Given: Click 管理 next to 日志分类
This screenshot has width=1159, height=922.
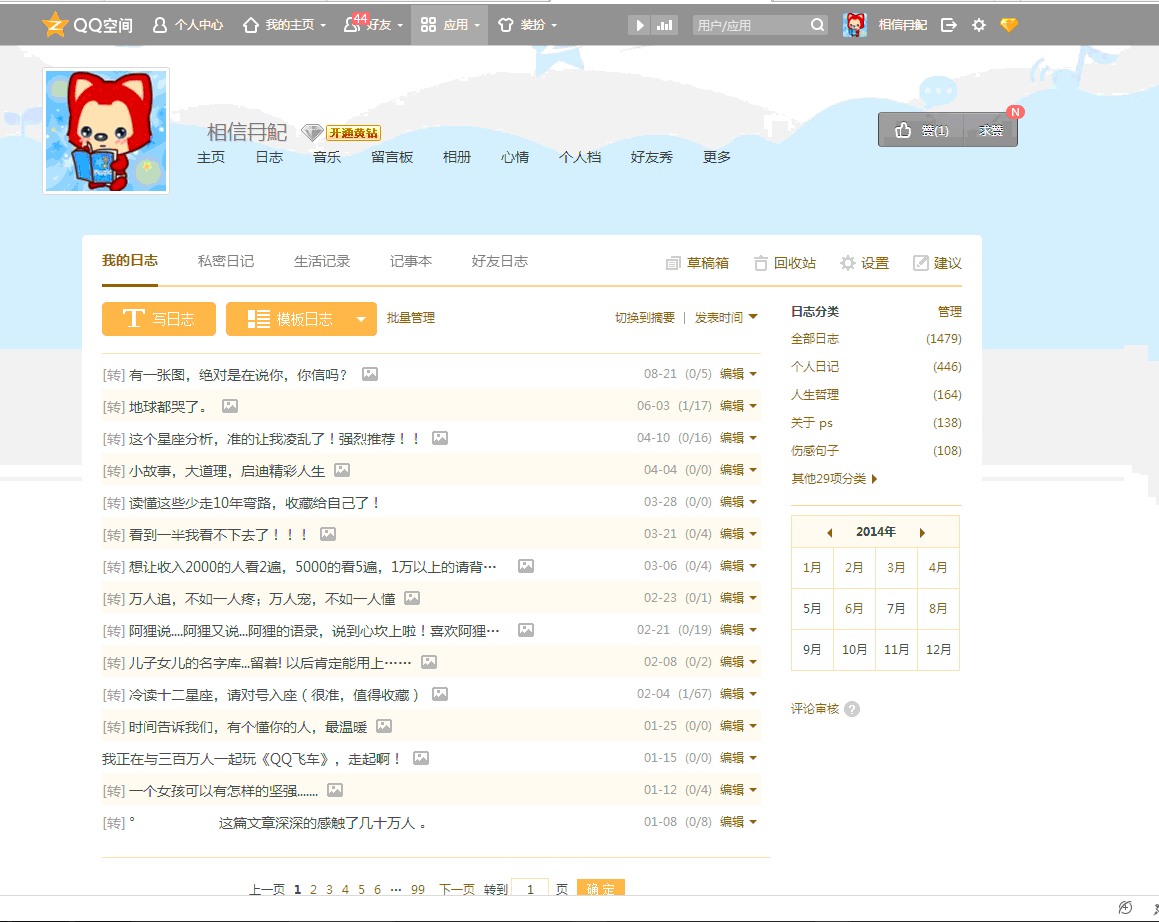Looking at the screenshot, I should pos(950,312).
